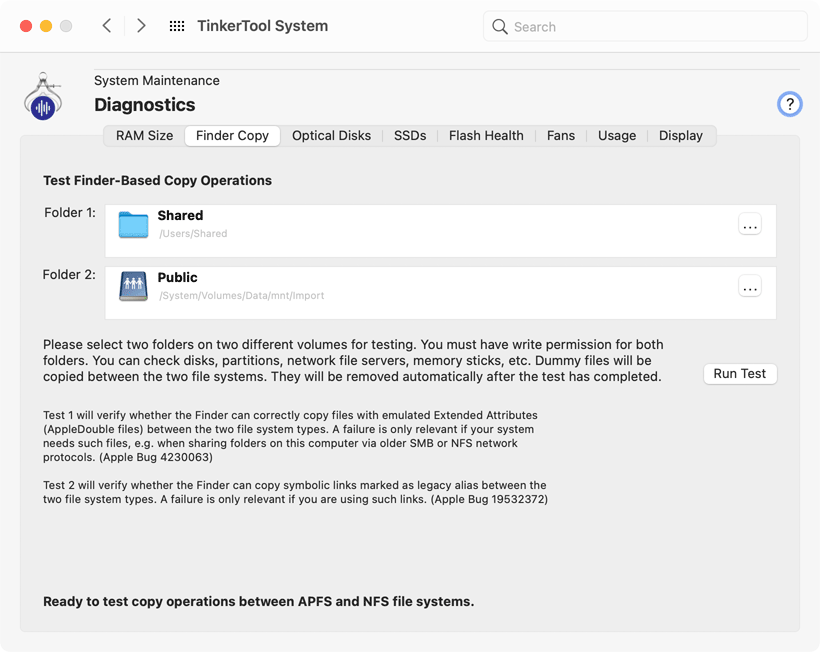
Task: Select the Public folder name
Action: 178,278
